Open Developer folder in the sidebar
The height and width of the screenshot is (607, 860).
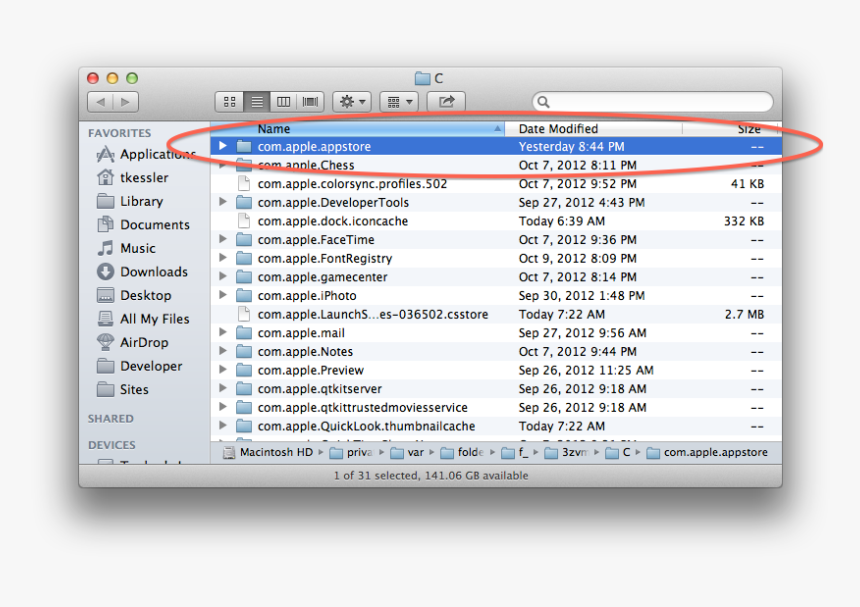tap(139, 366)
